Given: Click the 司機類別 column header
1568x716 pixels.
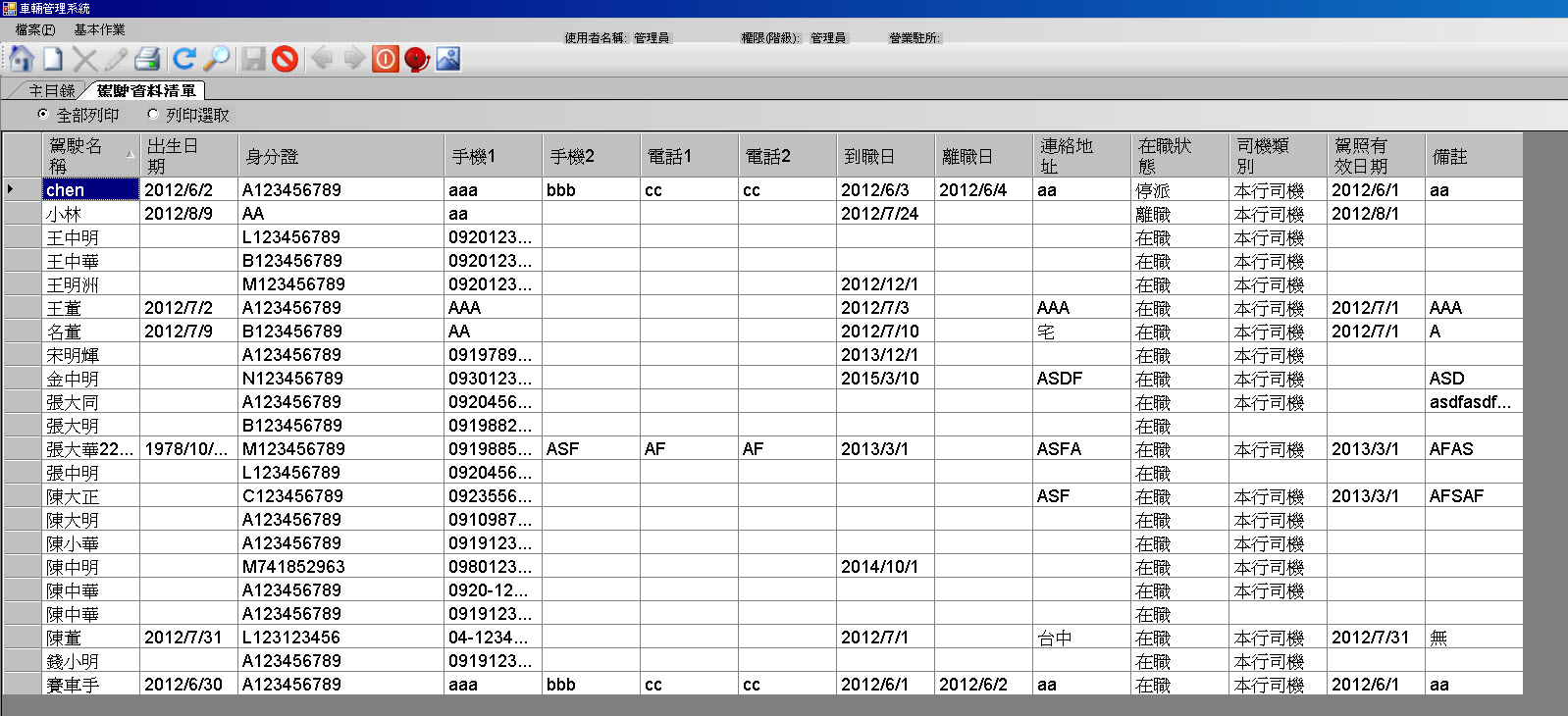Looking at the screenshot, I should pos(1278,155).
